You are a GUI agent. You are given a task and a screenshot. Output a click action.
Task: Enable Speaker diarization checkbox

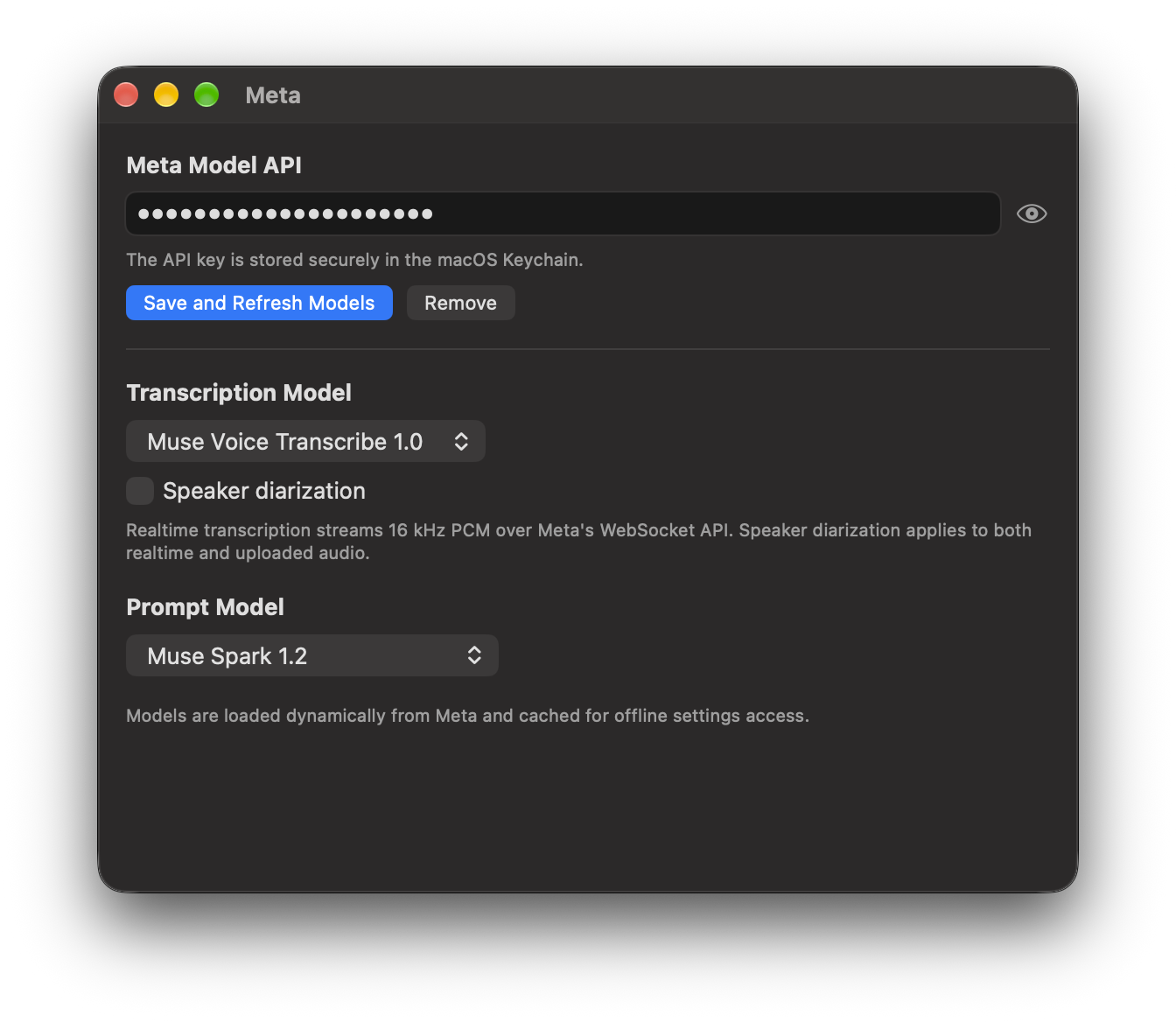(x=140, y=491)
